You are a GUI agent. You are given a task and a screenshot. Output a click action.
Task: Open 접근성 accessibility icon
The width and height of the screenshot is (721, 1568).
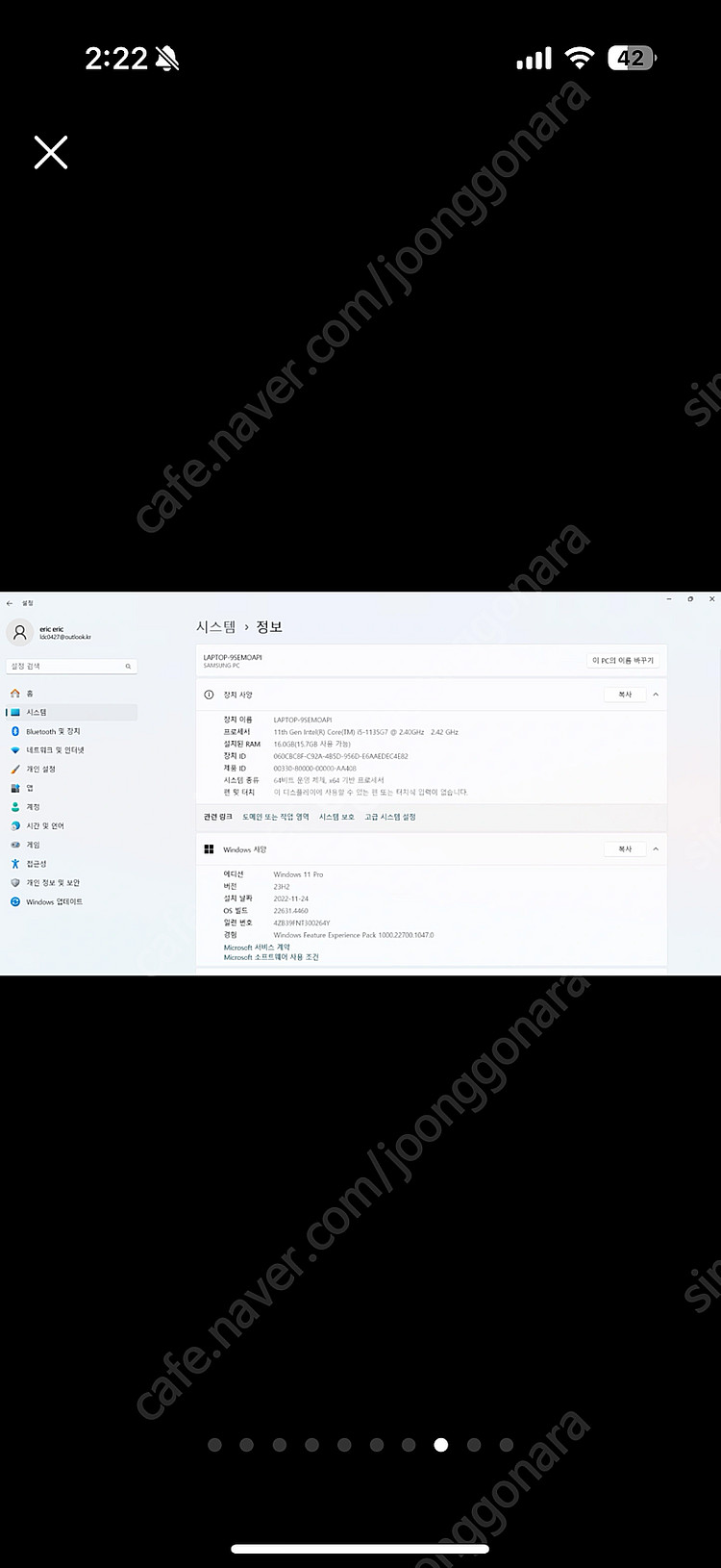coord(14,864)
